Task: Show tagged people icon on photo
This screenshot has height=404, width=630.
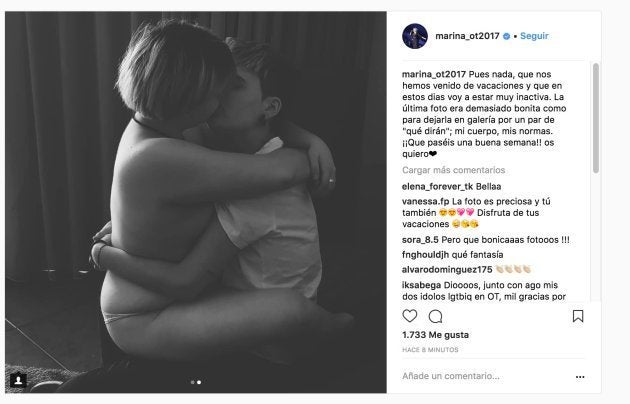Action: 18,380
